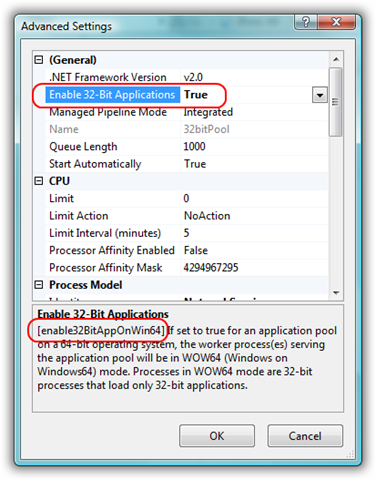Viewport: 376px width, 480px height.
Task: Click the (General) category heading
Action: [73, 60]
